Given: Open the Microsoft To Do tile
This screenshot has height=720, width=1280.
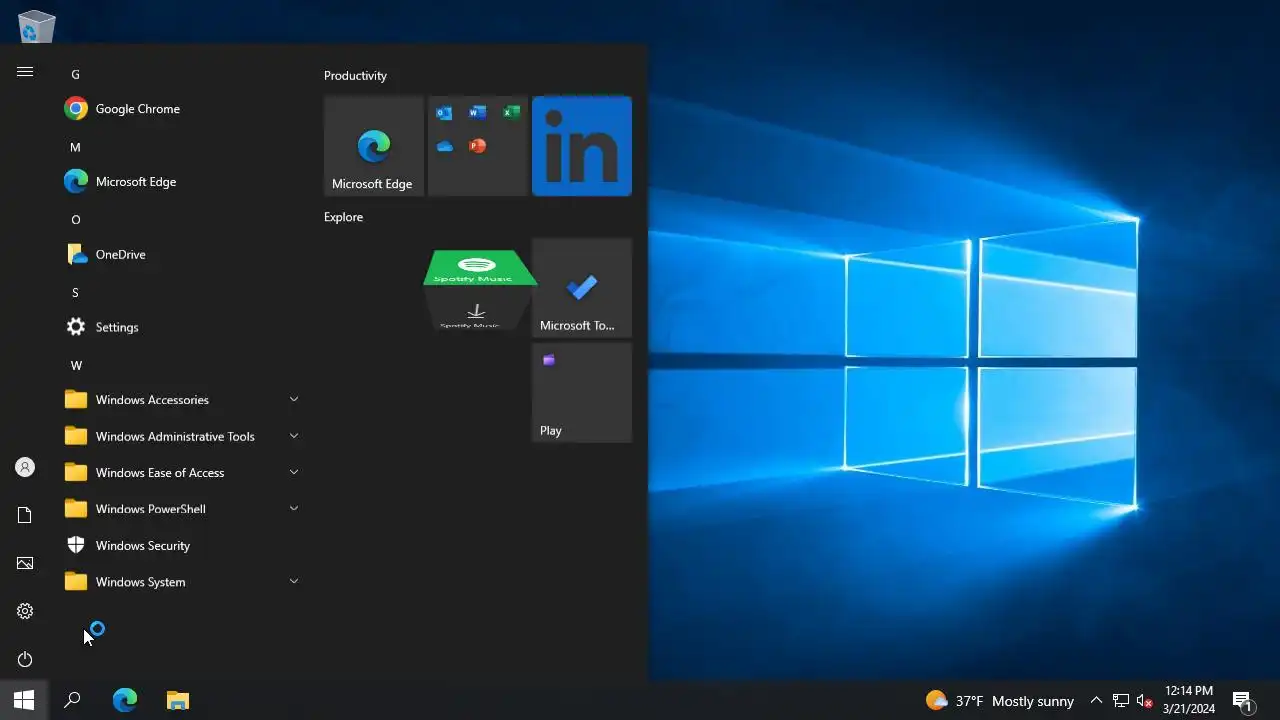Looking at the screenshot, I should pos(582,288).
